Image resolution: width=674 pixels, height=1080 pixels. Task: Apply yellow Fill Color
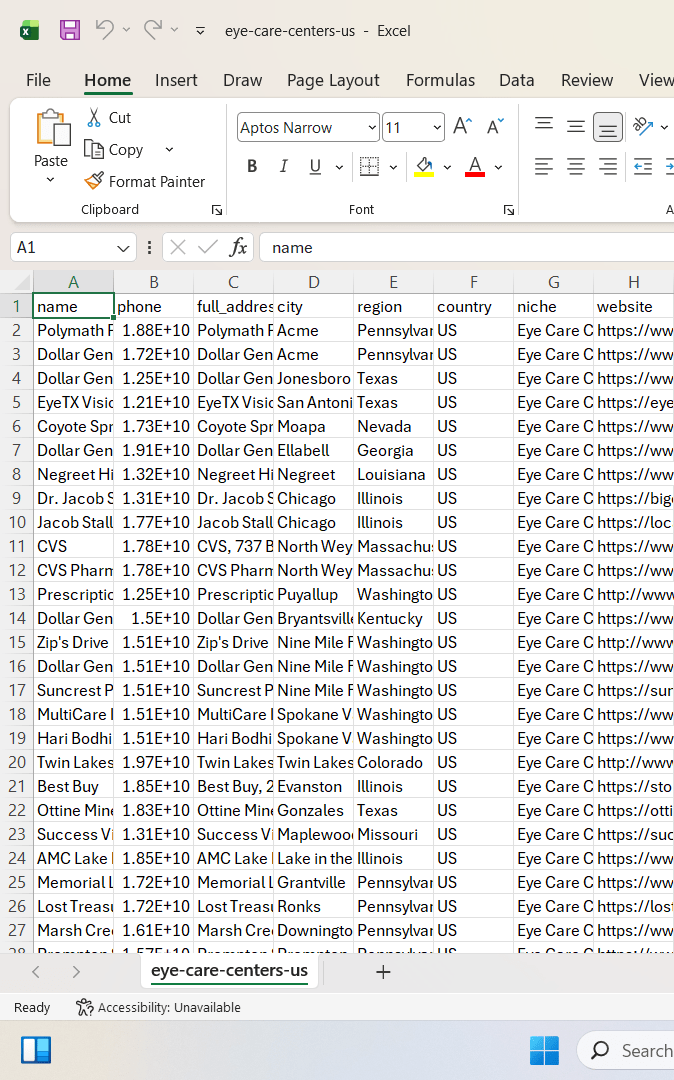pos(424,167)
